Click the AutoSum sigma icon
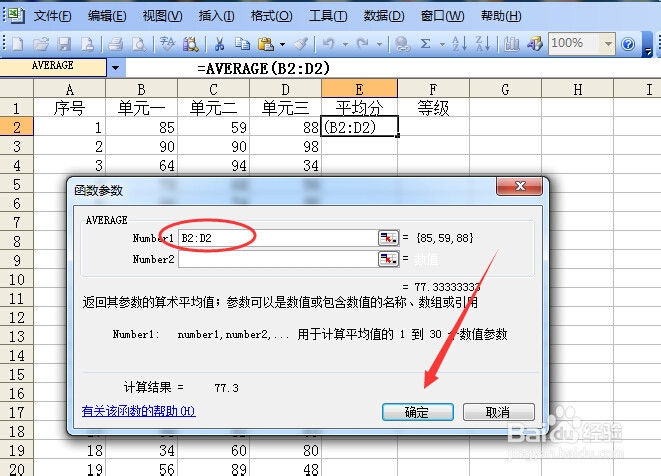661x476 pixels. (x=426, y=43)
